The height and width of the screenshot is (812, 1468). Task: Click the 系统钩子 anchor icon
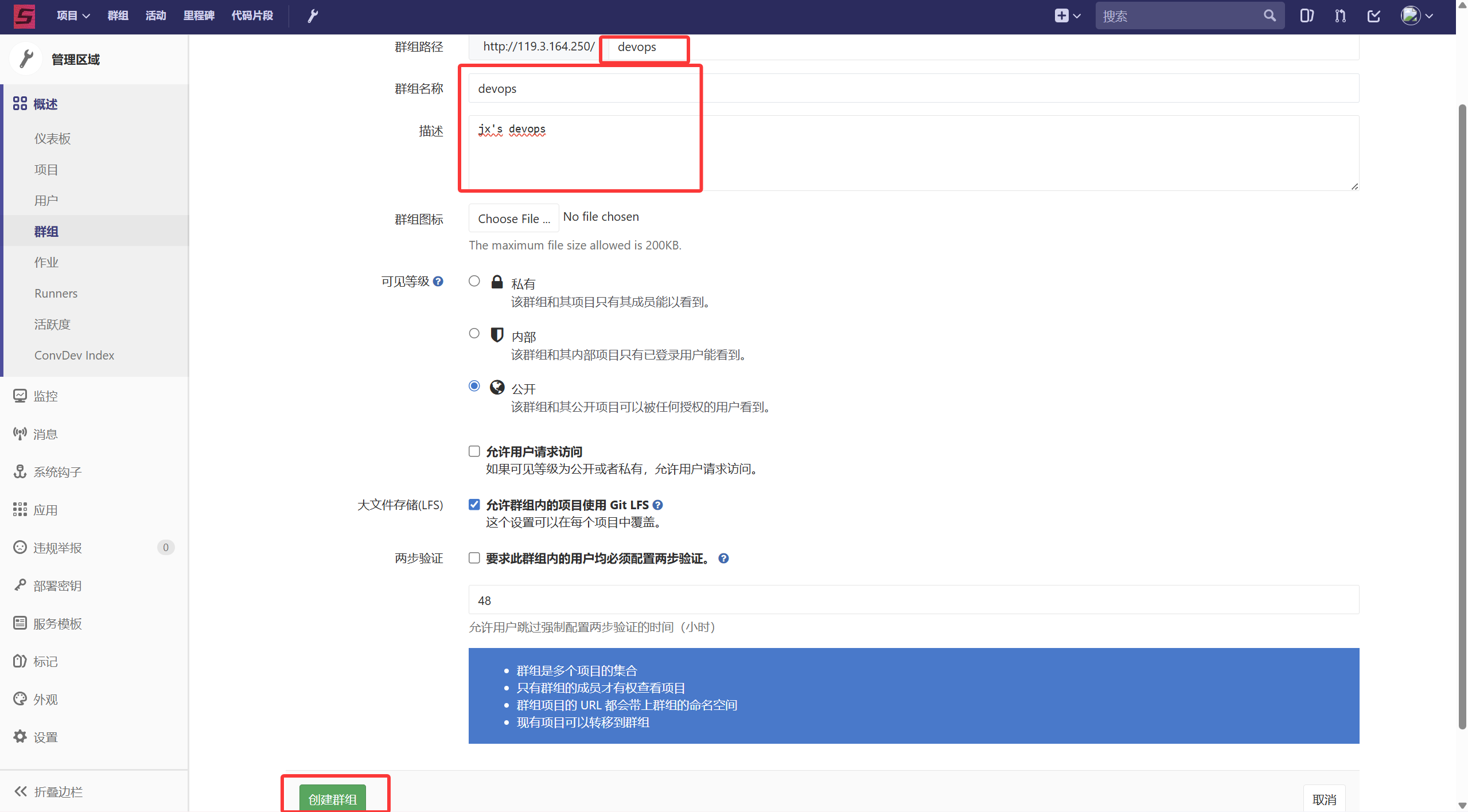pyautogui.click(x=20, y=472)
